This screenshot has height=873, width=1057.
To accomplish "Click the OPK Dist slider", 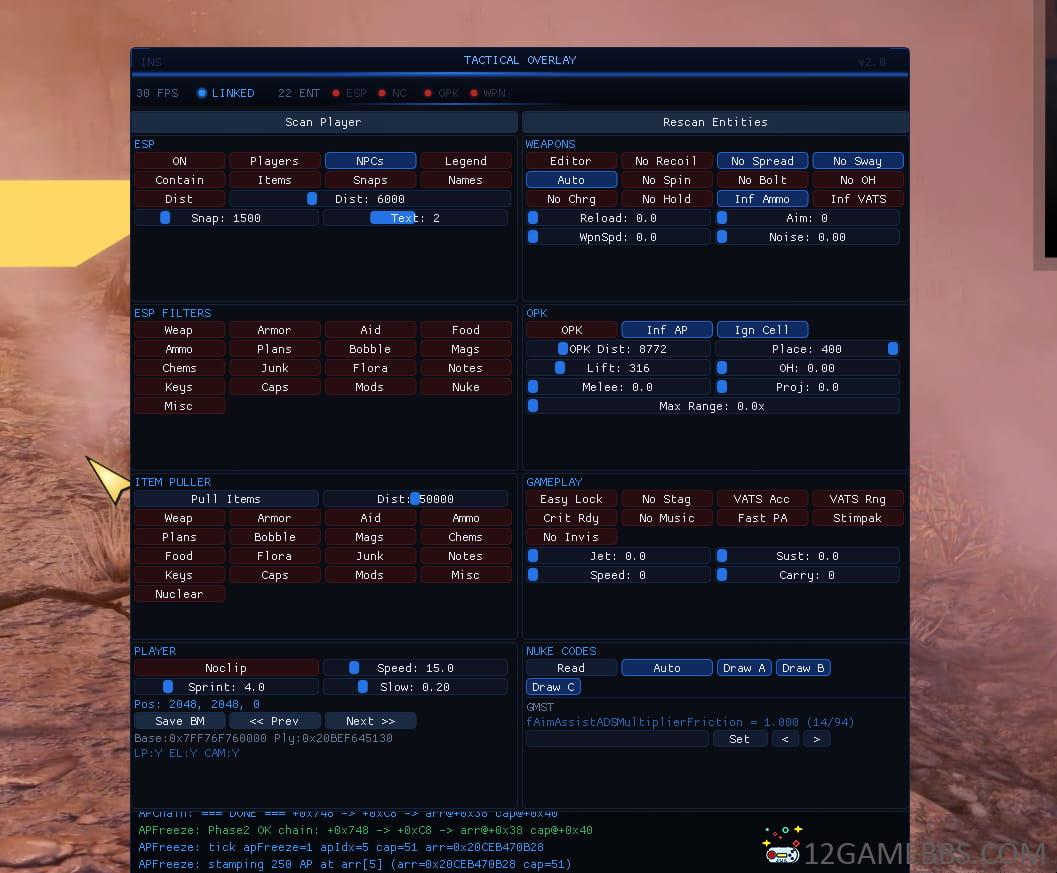I will click(x=618, y=349).
